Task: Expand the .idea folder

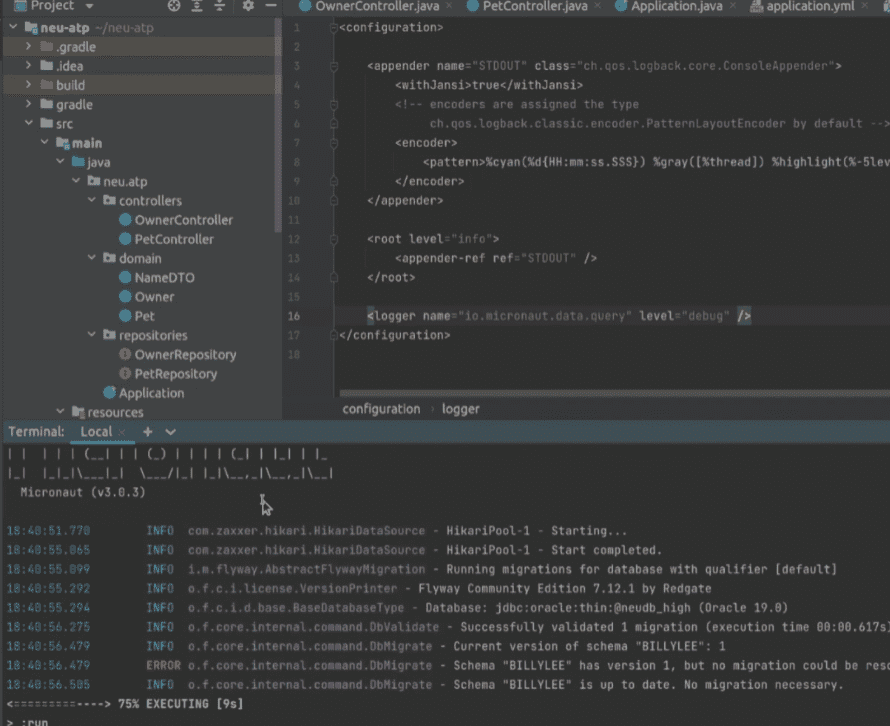Action: 28,65
